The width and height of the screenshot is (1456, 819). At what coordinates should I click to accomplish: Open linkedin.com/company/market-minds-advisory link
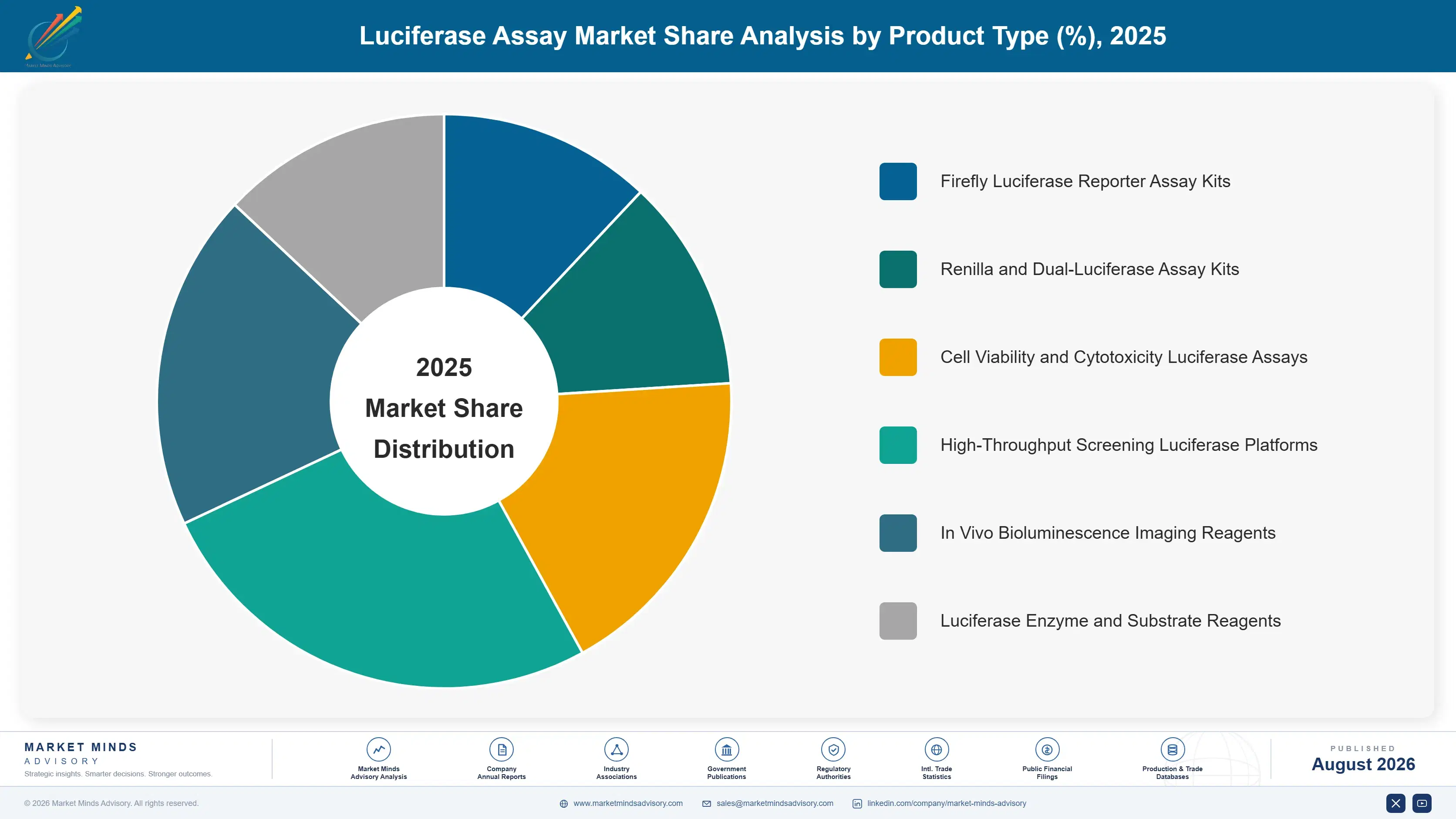(947, 803)
